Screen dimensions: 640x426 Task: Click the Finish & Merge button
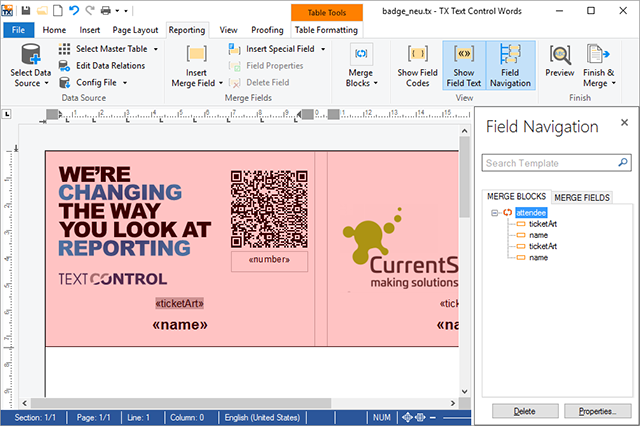click(x=599, y=65)
